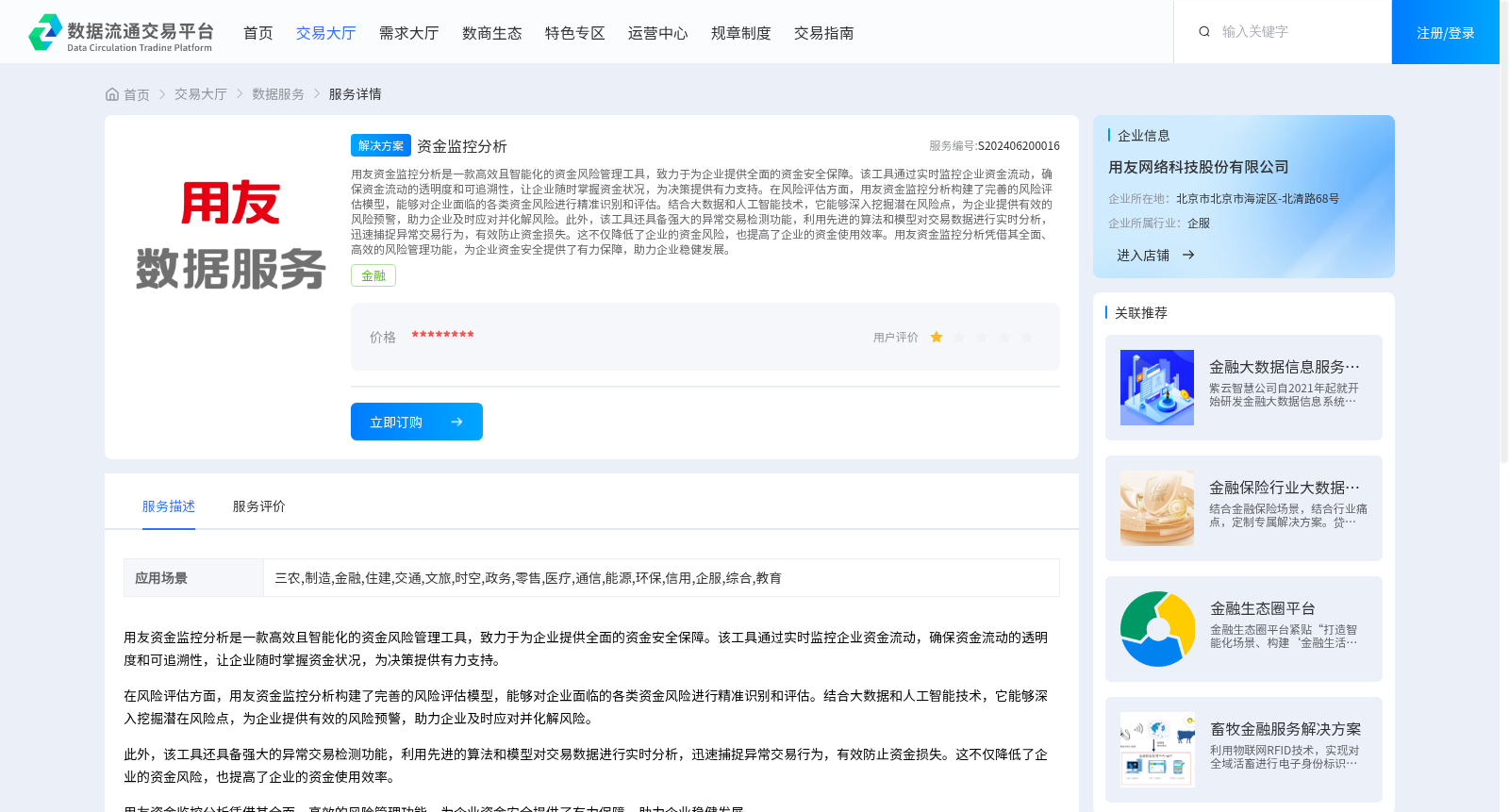Viewport: 1509px width, 812px height.
Task: Click 首页 breadcrumb link
Action: click(x=137, y=94)
